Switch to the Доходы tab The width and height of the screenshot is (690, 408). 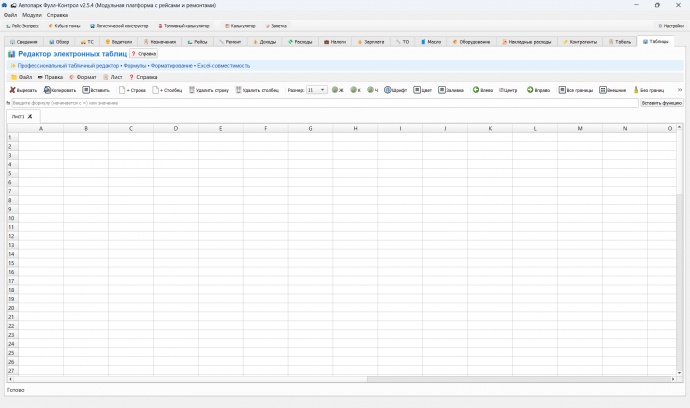pyautogui.click(x=264, y=42)
